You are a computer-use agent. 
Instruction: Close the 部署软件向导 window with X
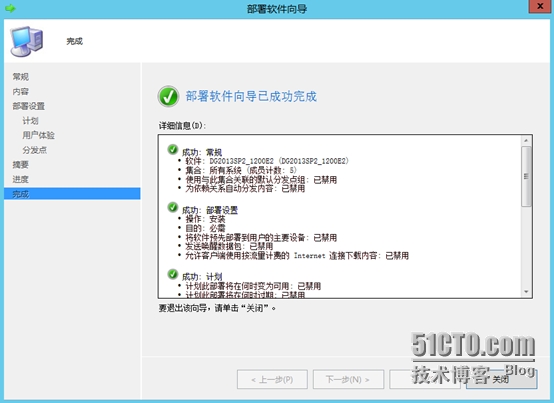(540, 6)
